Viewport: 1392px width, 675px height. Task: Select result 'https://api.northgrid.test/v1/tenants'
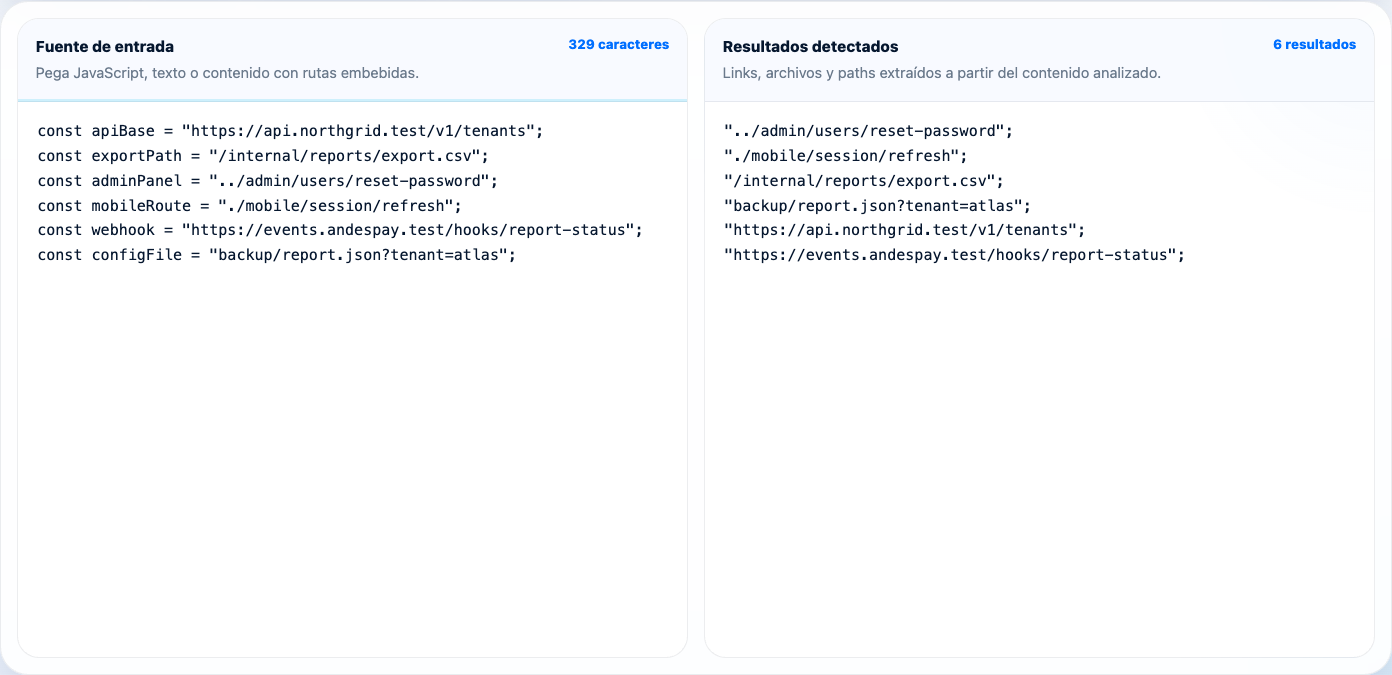904,230
